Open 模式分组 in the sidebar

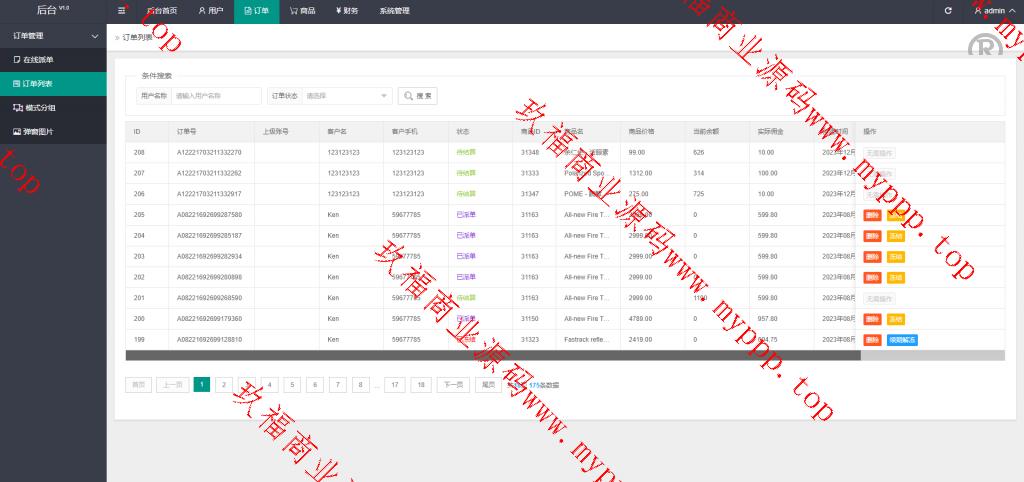(x=40, y=107)
